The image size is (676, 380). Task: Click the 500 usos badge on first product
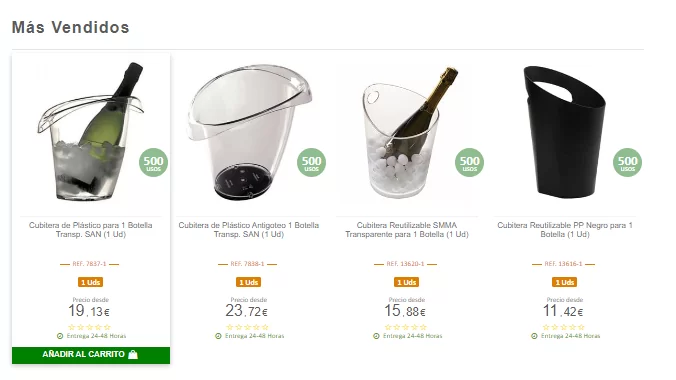pos(153,163)
